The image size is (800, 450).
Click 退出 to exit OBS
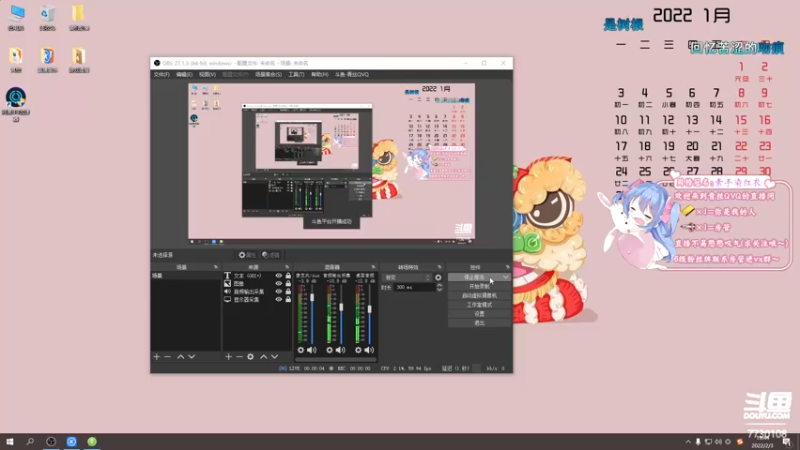(480, 323)
